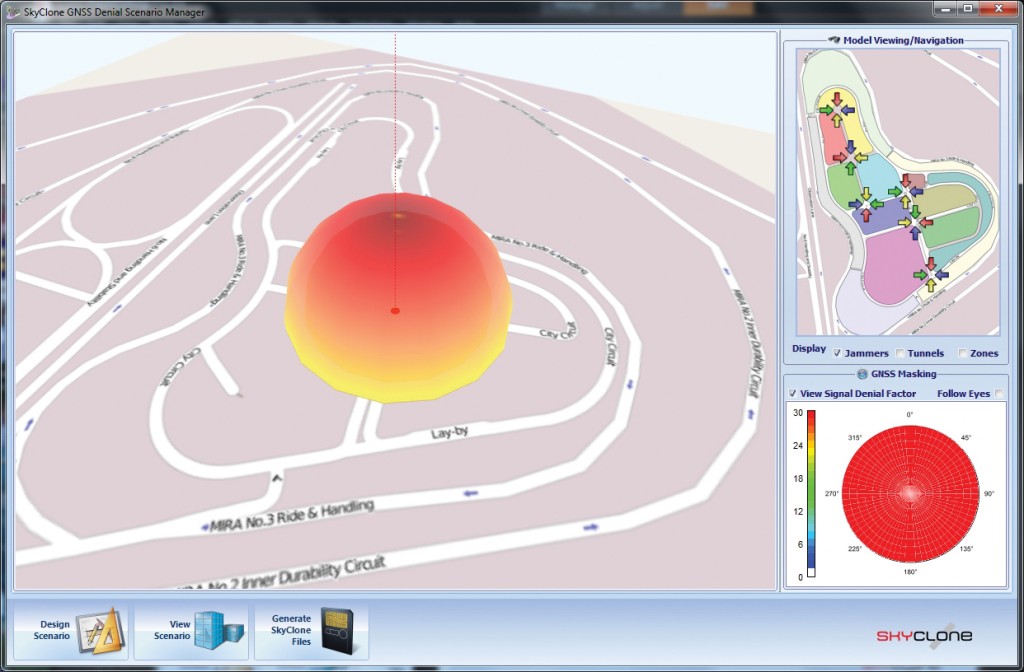1024x672 pixels.
Task: Select the View Scenario buildings icon
Action: click(x=216, y=630)
